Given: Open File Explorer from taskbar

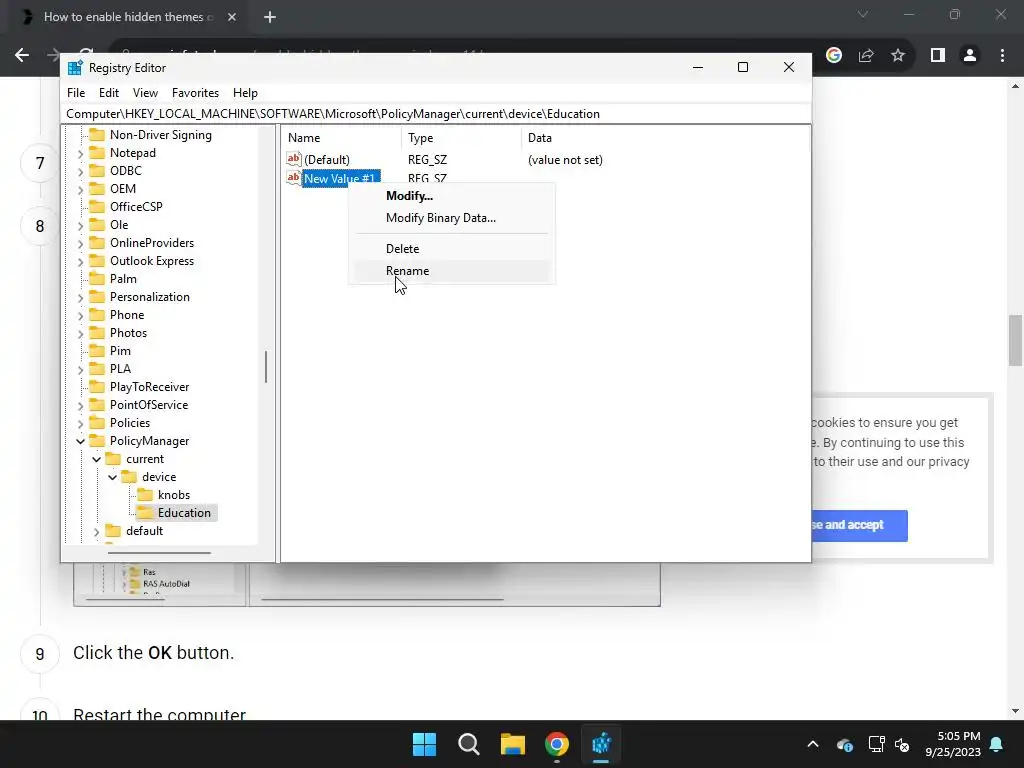Looking at the screenshot, I should (513, 744).
